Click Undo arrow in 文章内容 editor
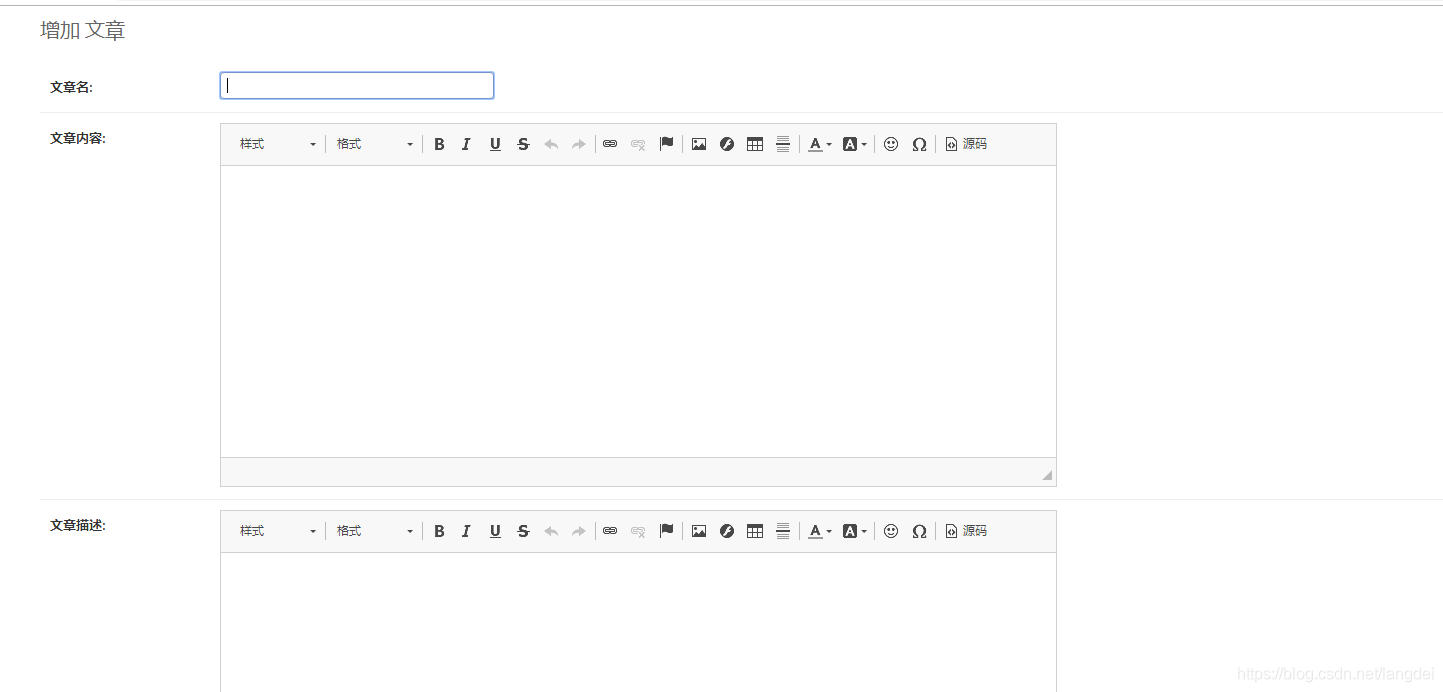 pyautogui.click(x=551, y=144)
